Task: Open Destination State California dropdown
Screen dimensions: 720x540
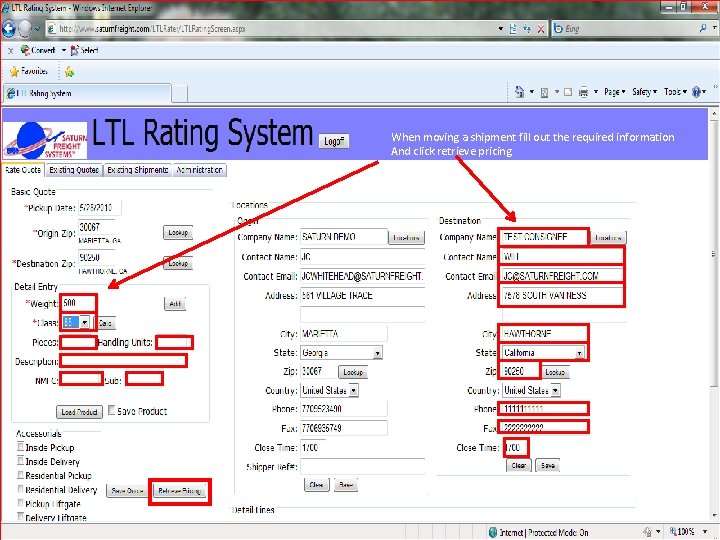Action: coord(579,353)
